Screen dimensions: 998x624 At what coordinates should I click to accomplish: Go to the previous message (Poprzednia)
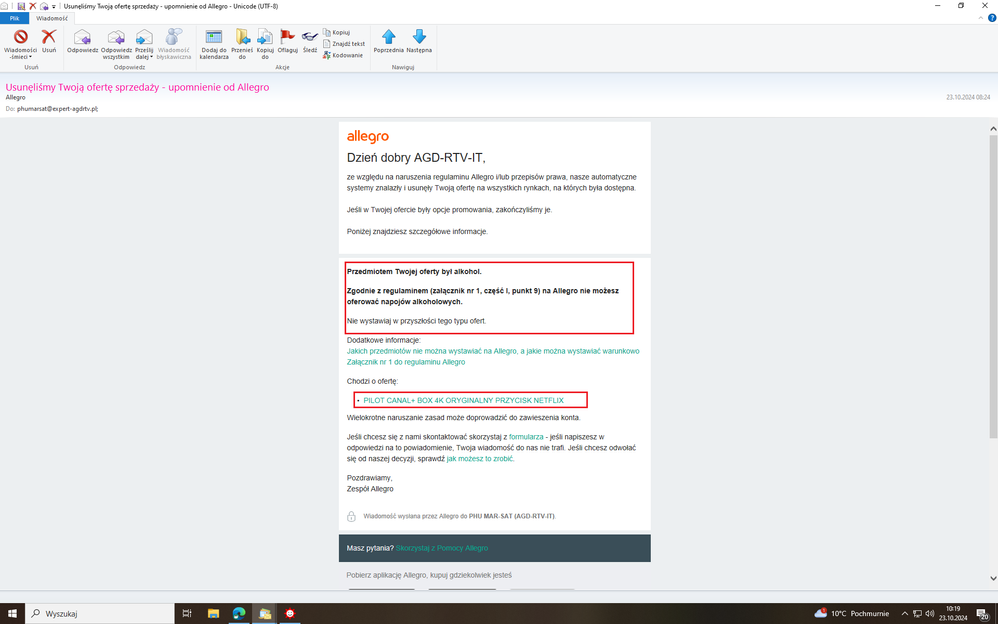pyautogui.click(x=388, y=41)
